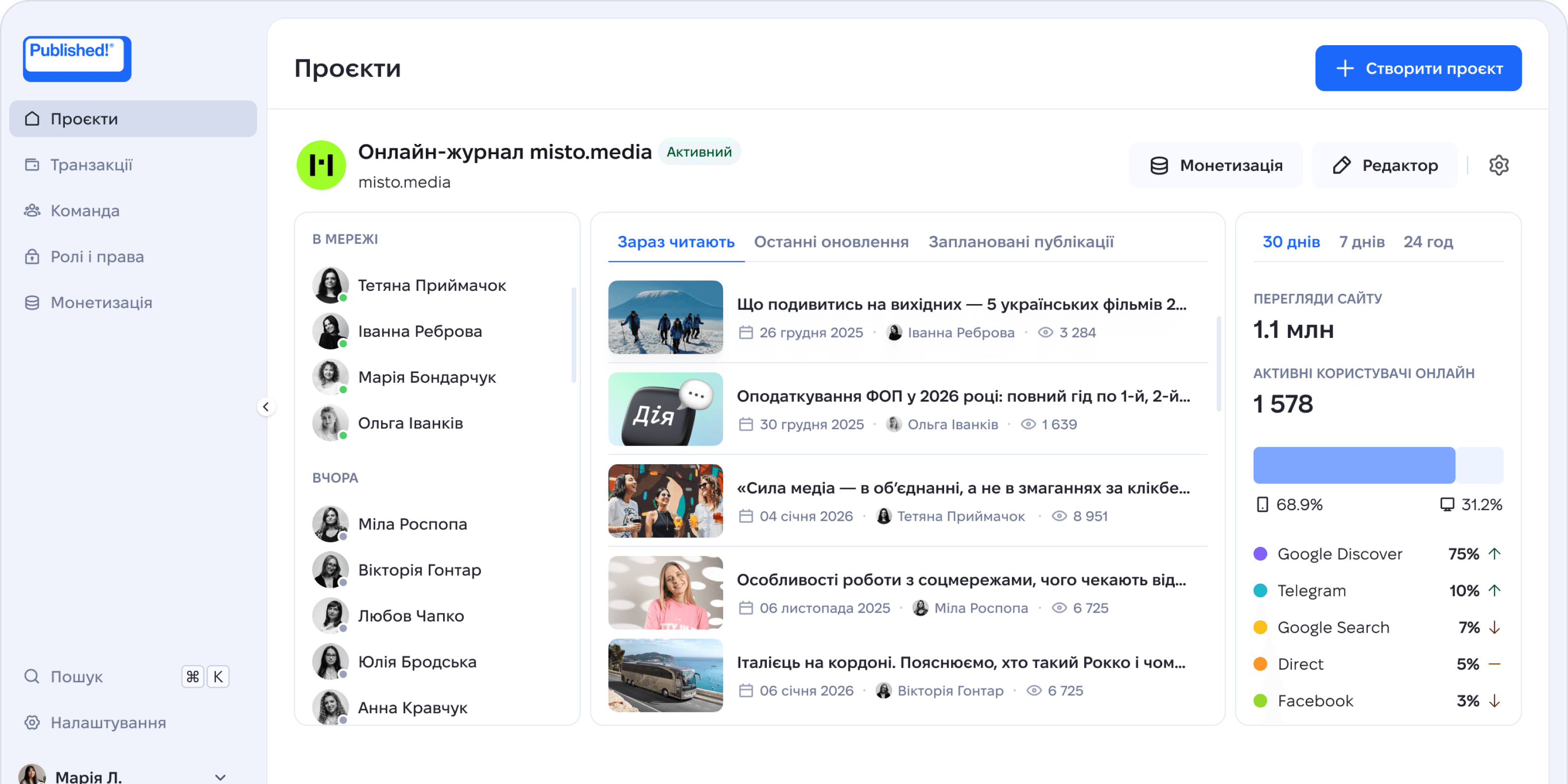Screen dimensions: 1568x784
Task: Open the Дія article thumbnail
Action: pos(665,409)
